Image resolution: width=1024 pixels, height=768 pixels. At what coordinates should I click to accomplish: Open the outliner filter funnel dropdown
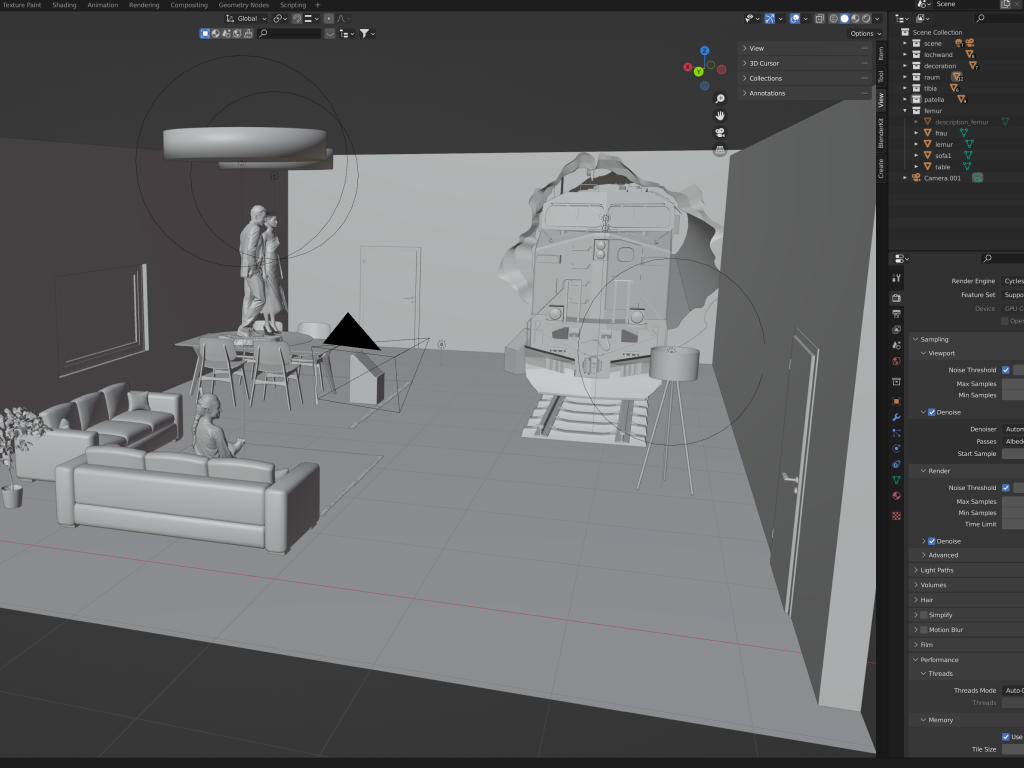(367, 33)
